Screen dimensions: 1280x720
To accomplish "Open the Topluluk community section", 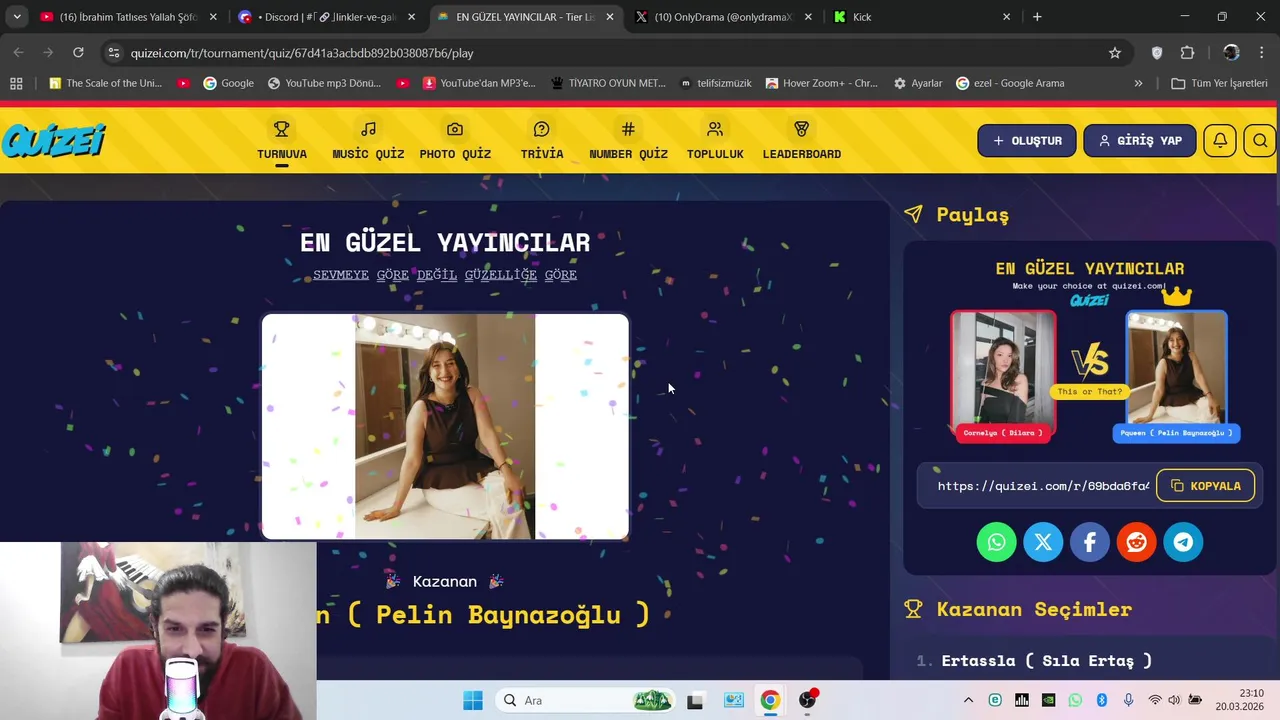I will [715, 141].
